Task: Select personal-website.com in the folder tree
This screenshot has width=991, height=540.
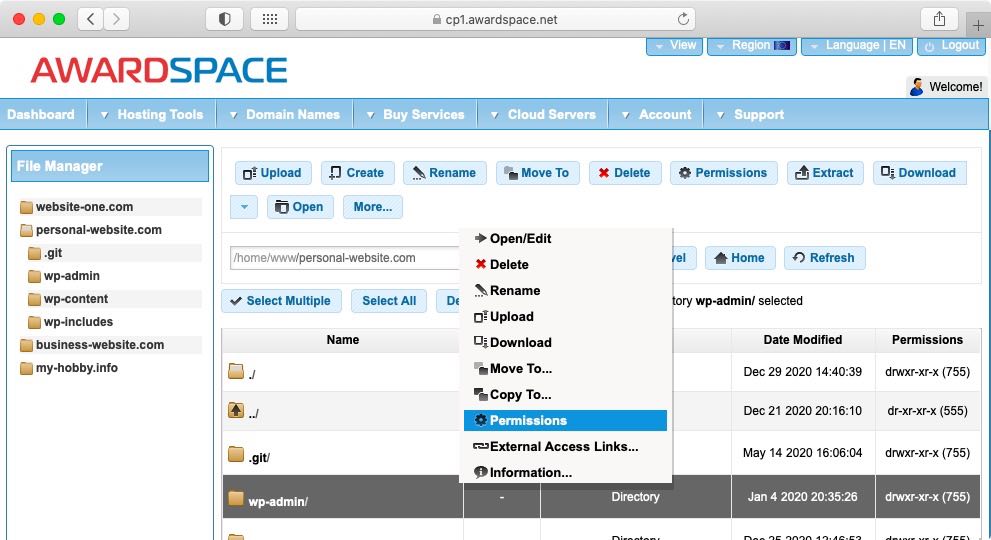Action: (98, 230)
